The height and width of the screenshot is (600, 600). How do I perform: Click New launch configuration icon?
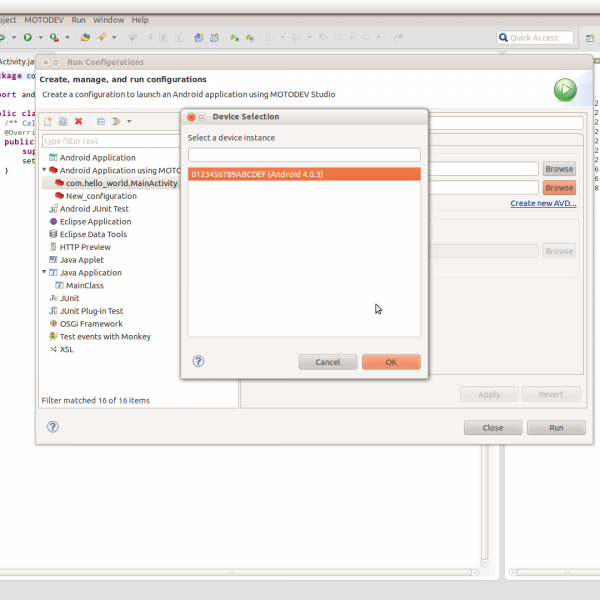(47, 121)
